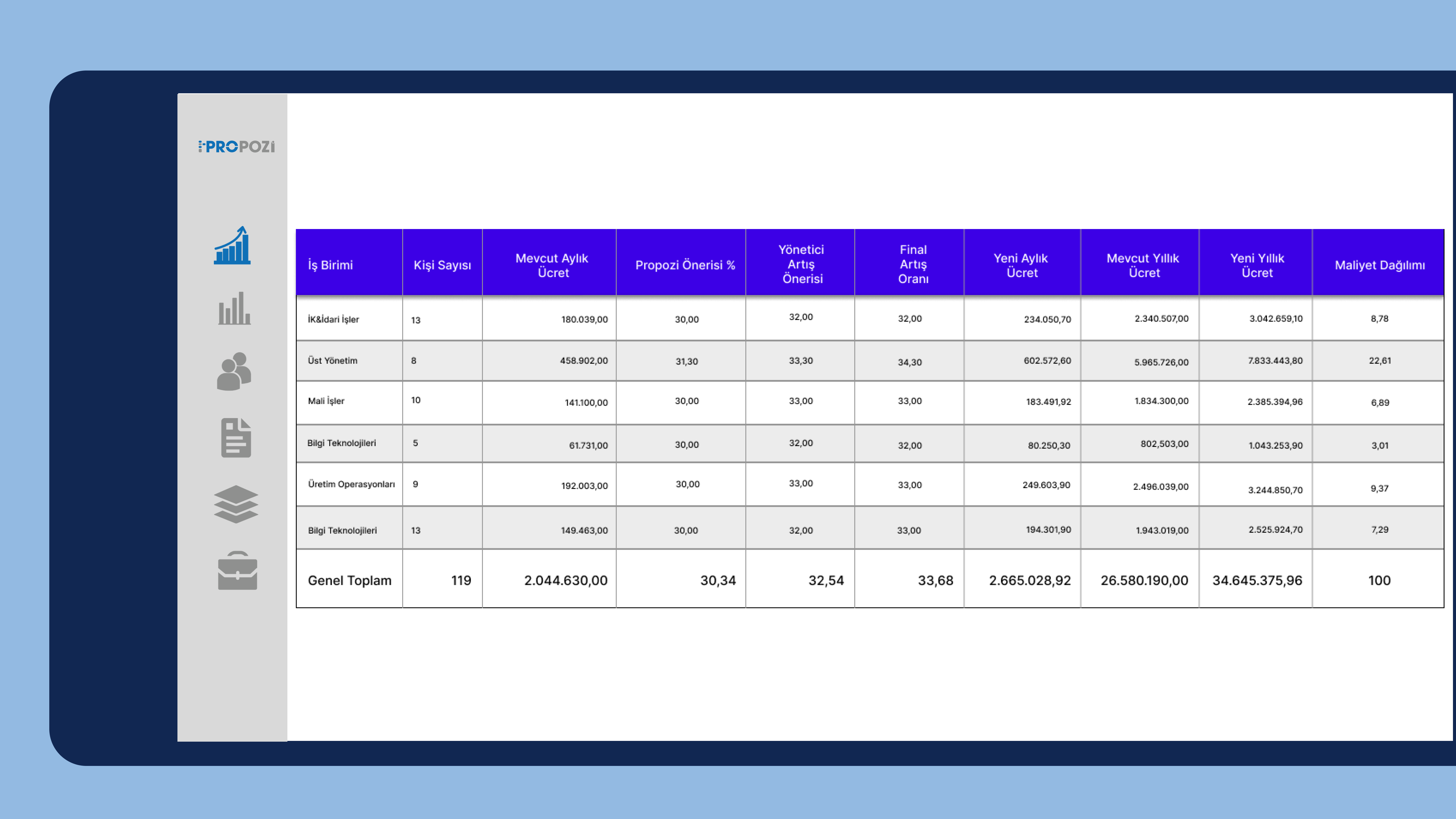Open the growth chart with arrow icon

pyautogui.click(x=232, y=245)
